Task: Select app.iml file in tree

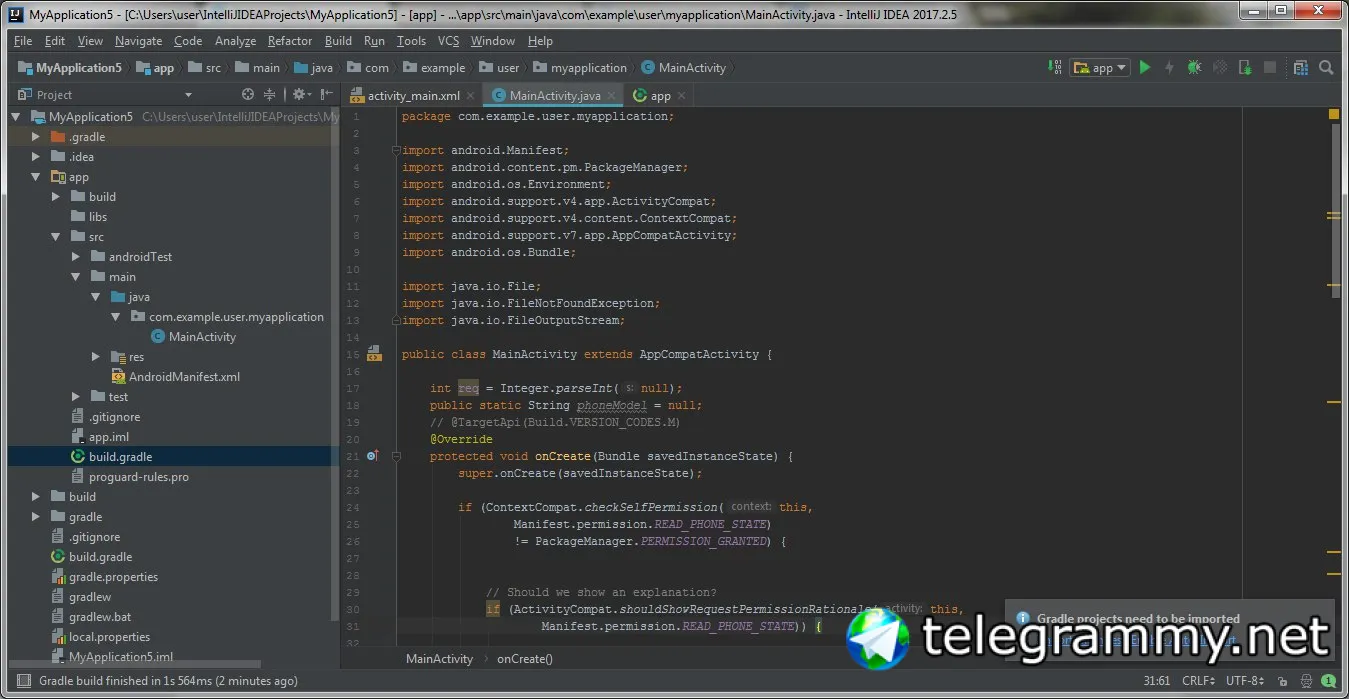Action: point(100,437)
